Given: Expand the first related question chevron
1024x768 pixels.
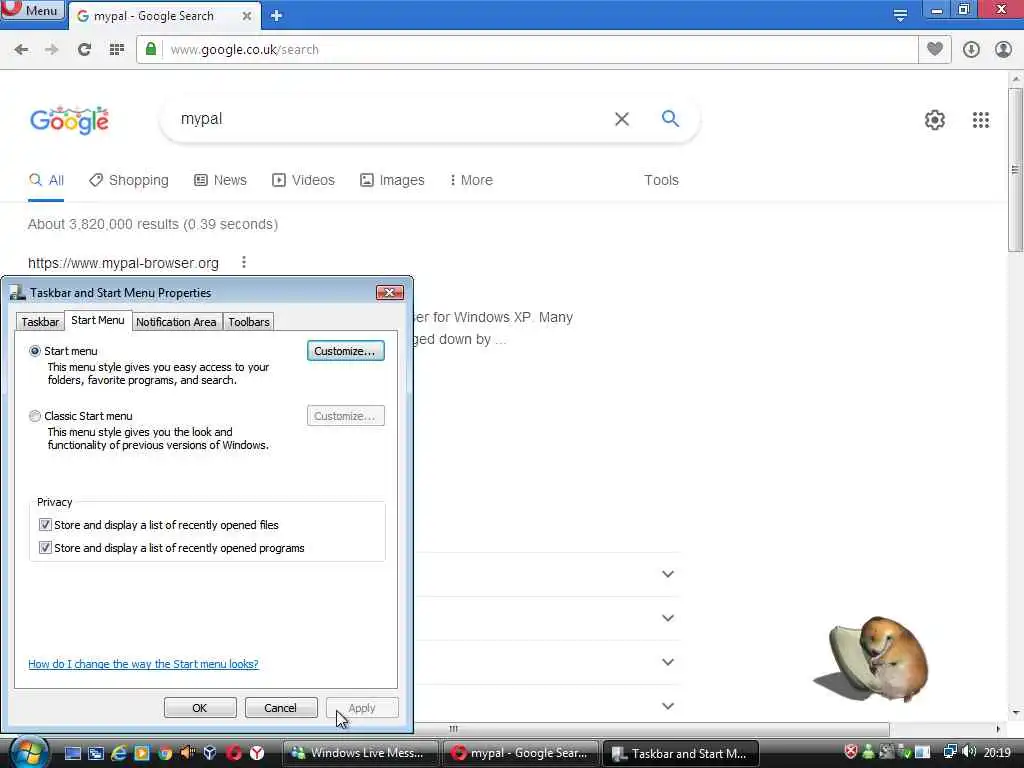Looking at the screenshot, I should [667, 574].
